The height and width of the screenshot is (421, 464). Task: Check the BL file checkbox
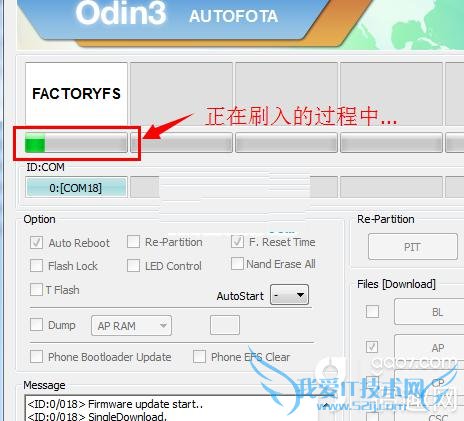[372, 312]
